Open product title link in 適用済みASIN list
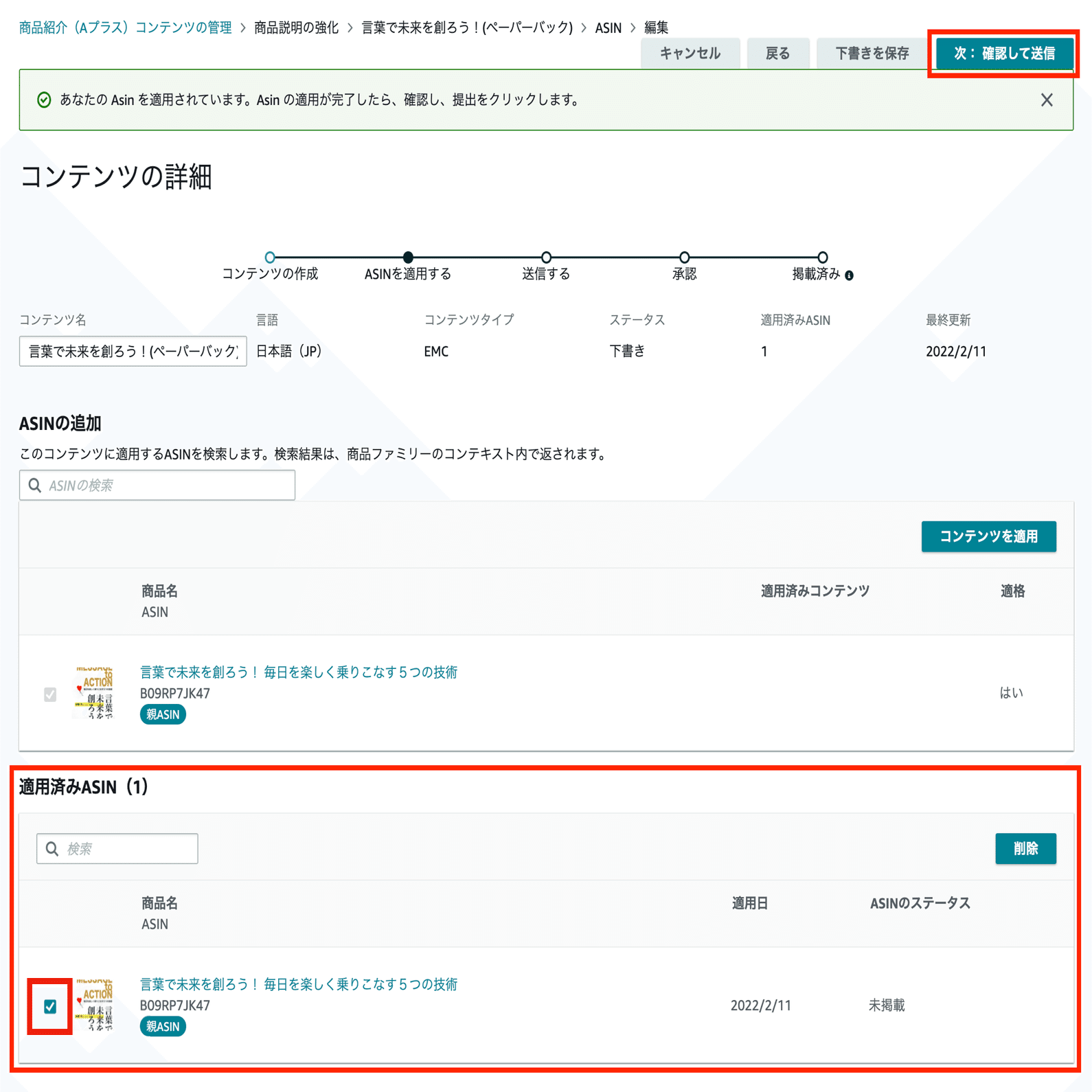1092x1092 pixels. coord(299,984)
